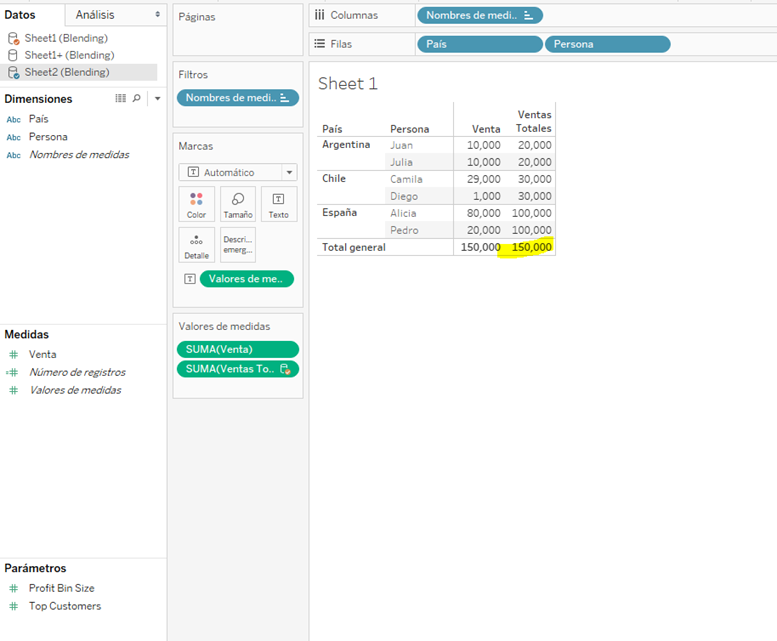777x641 pixels.
Task: Click the SUMA(Venta) pill in Valores de medidas
Action: coord(237,349)
